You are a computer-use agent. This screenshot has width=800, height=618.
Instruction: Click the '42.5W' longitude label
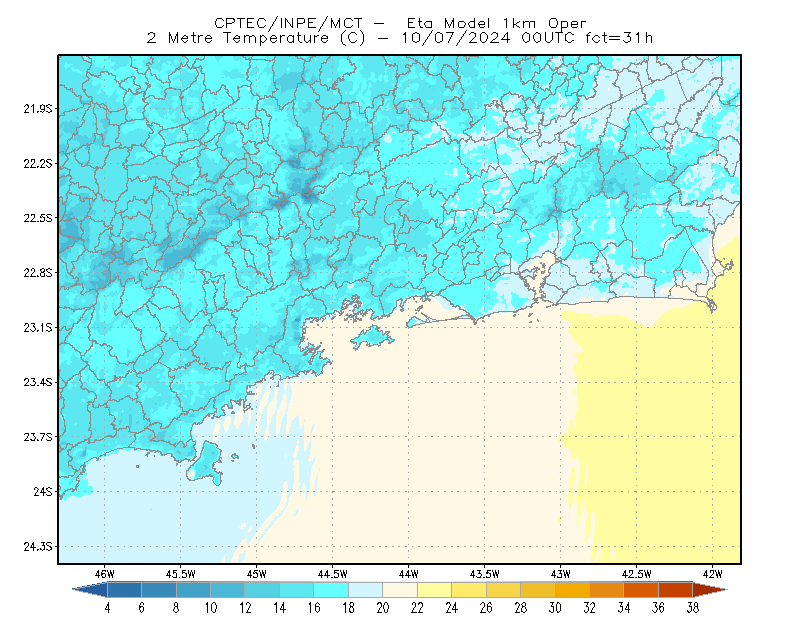pyautogui.click(x=636, y=574)
